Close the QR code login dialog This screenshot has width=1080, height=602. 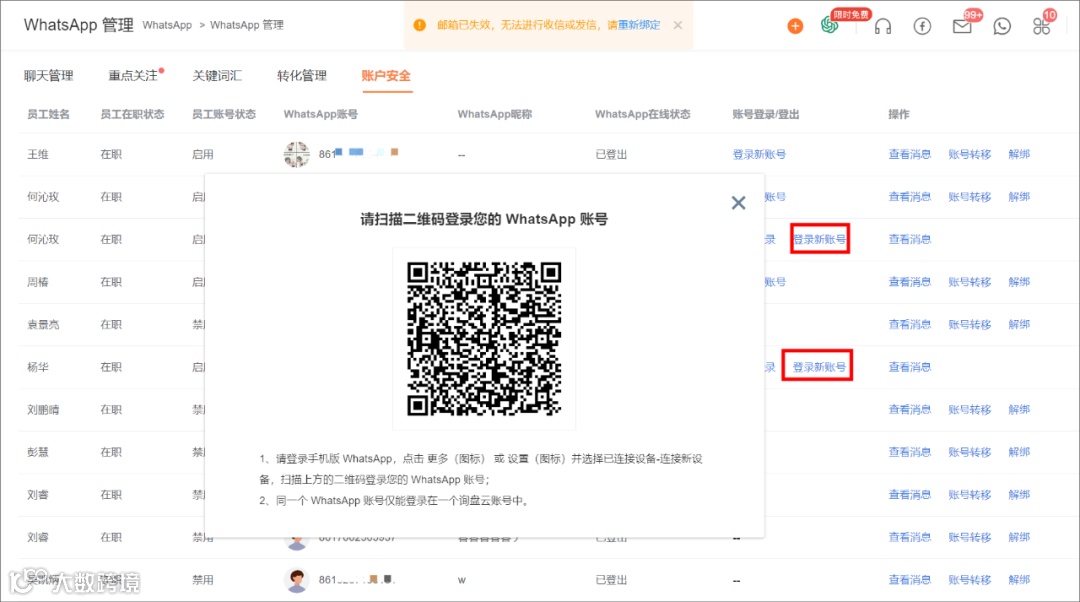point(738,203)
